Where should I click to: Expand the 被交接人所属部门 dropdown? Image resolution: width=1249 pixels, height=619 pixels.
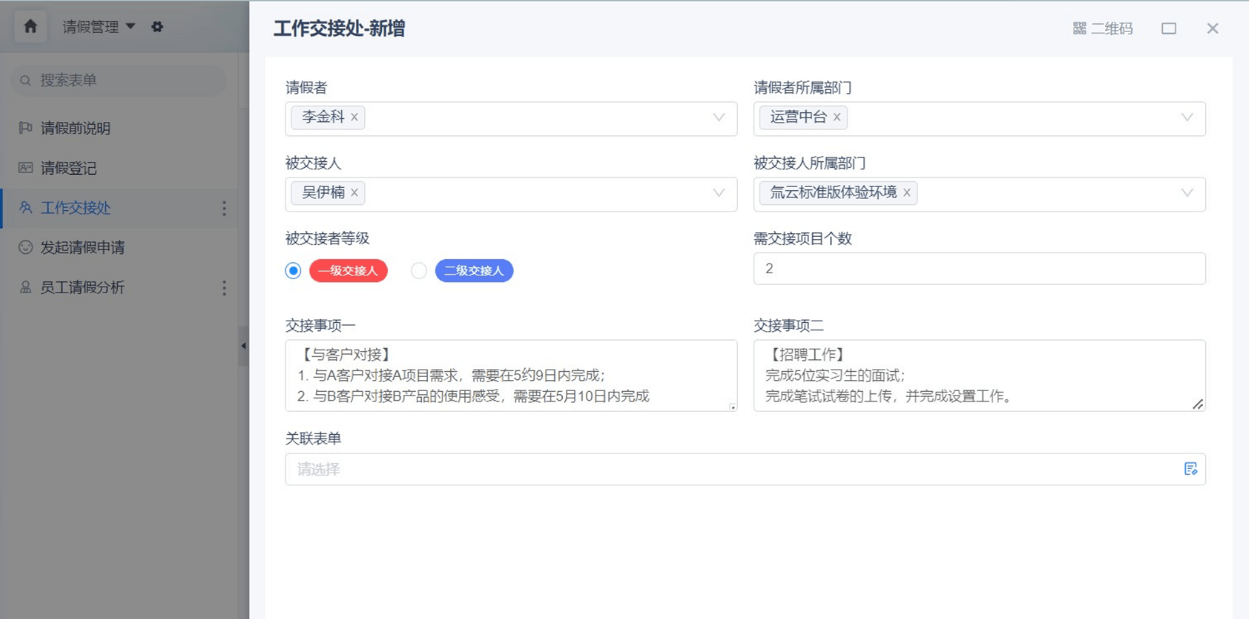[x=1186, y=194]
